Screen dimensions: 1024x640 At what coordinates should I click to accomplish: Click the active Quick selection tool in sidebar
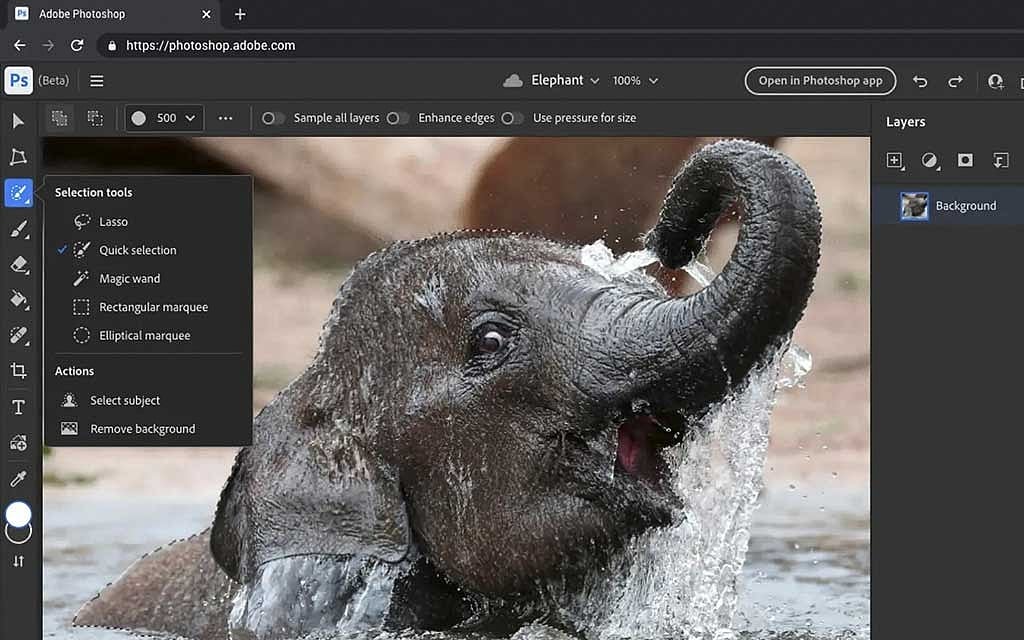pos(18,193)
